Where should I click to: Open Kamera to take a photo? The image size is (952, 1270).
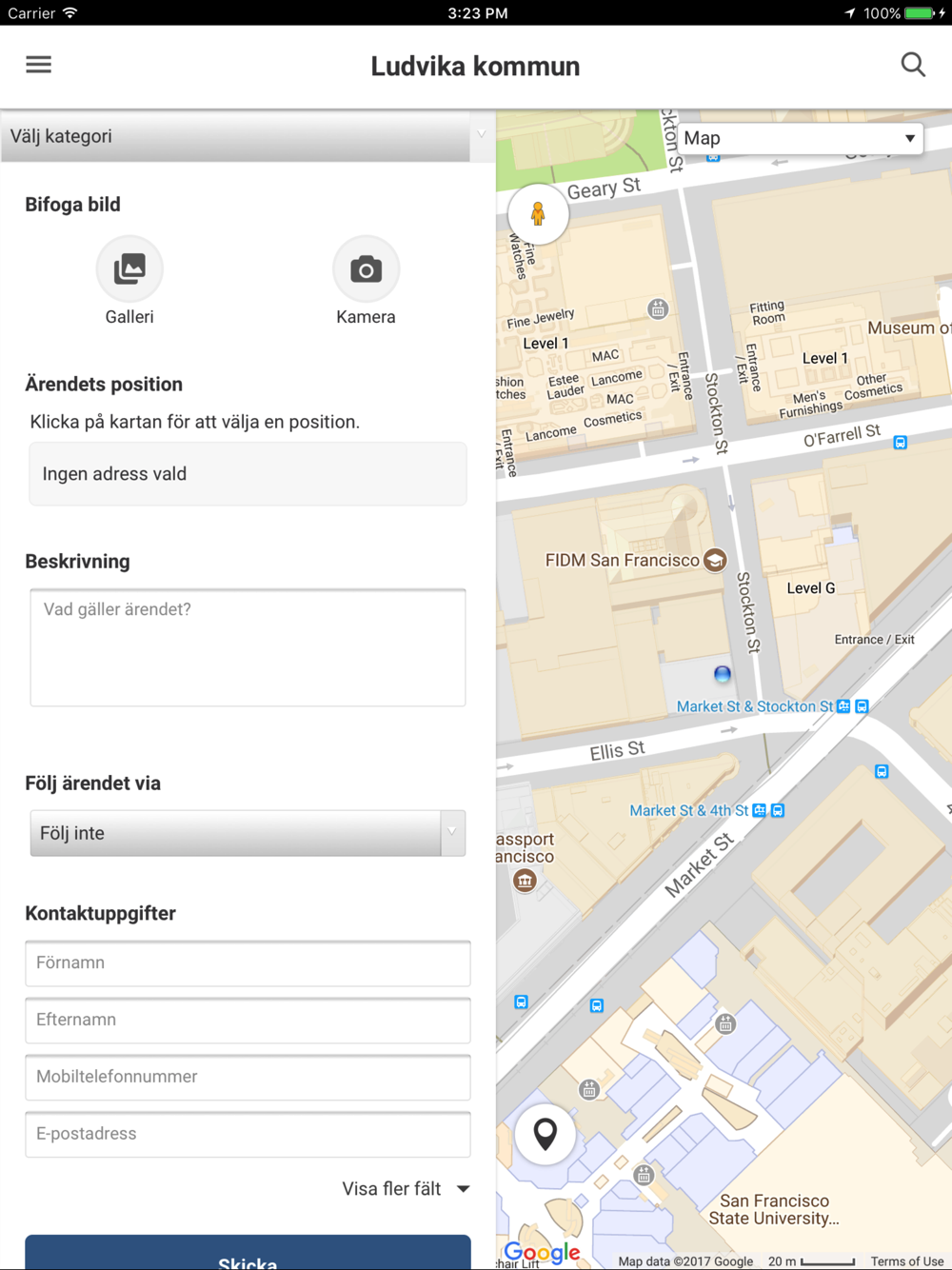click(x=366, y=268)
